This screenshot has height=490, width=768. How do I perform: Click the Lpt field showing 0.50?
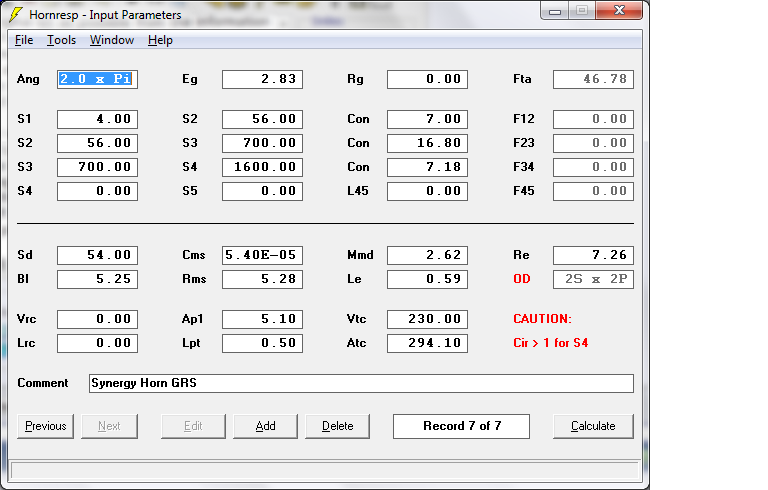(263, 343)
